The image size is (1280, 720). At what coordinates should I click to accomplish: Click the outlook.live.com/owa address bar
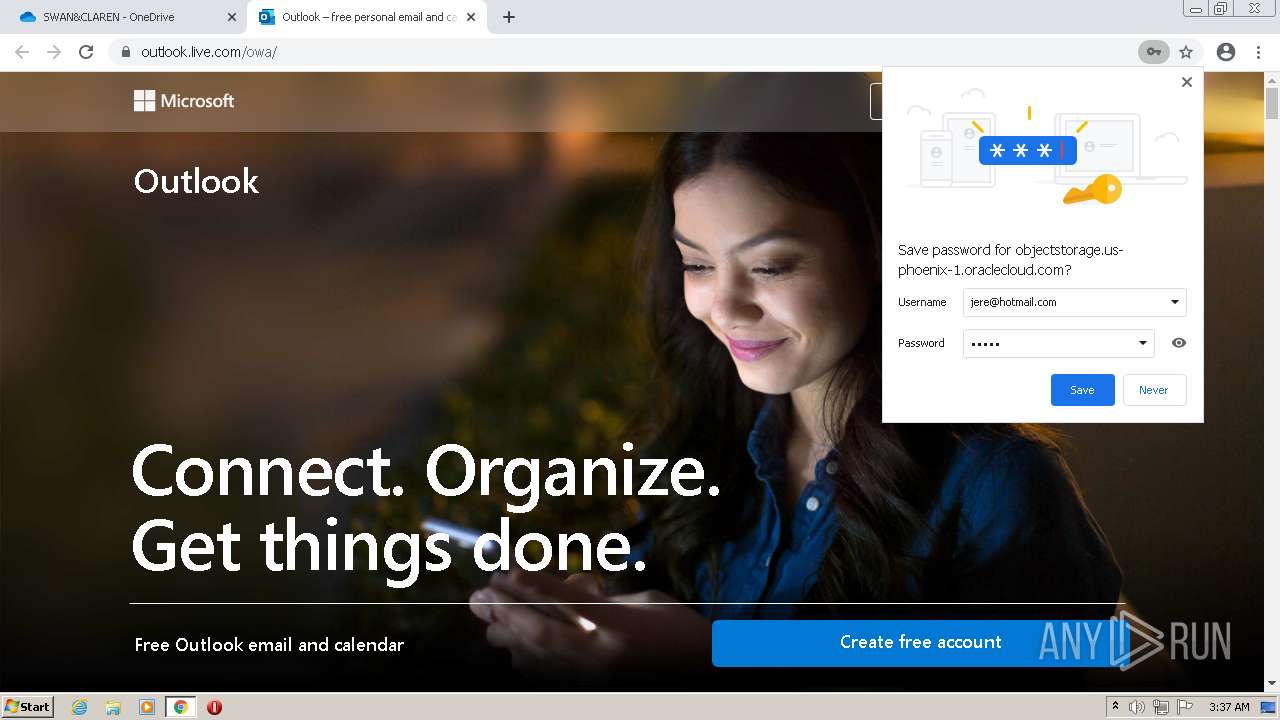(620, 52)
